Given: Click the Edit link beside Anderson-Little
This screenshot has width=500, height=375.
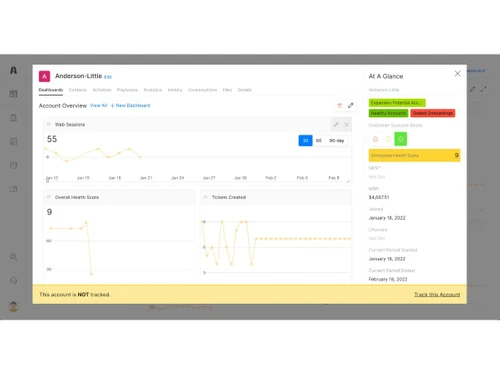Looking at the screenshot, I should (108, 77).
